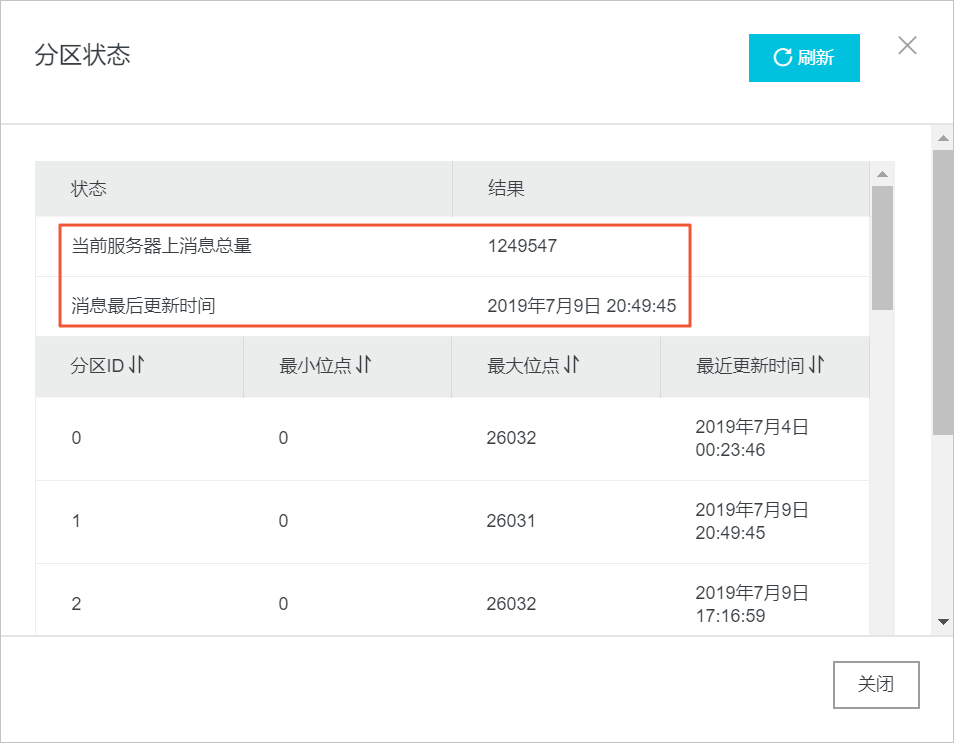The width and height of the screenshot is (954, 743).
Task: Sort by 分区ID column arrows
Action: (137, 365)
